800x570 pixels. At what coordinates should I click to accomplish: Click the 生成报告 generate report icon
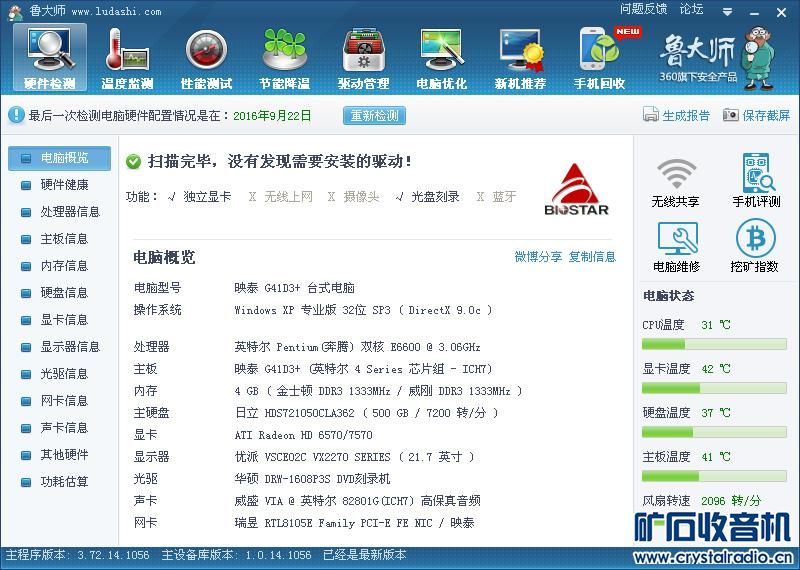coord(651,115)
